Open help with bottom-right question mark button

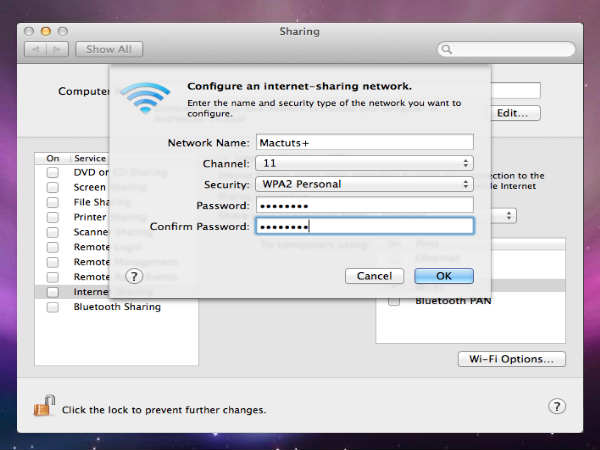click(557, 406)
